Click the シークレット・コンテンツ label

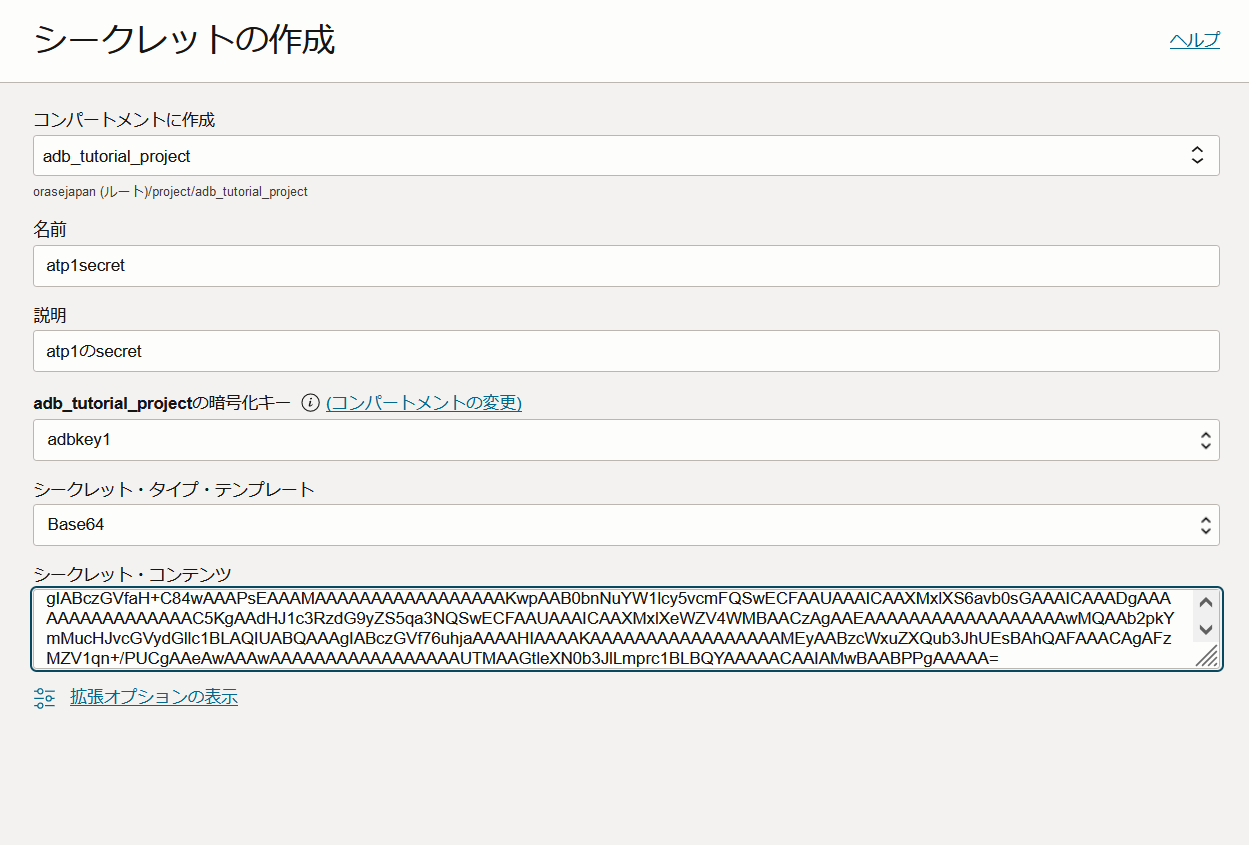(x=132, y=575)
